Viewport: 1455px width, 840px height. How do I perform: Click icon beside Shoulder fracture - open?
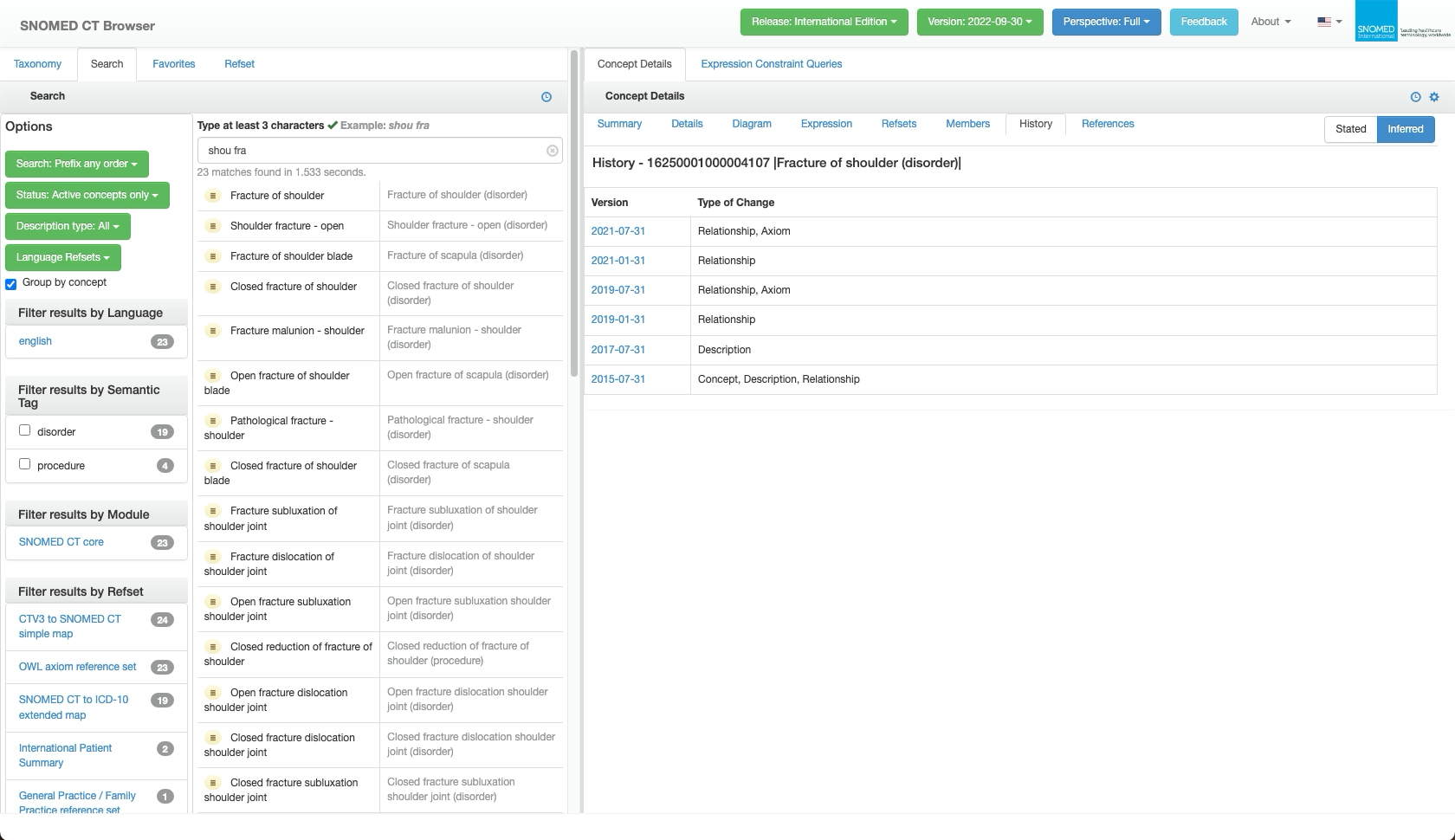click(x=213, y=226)
